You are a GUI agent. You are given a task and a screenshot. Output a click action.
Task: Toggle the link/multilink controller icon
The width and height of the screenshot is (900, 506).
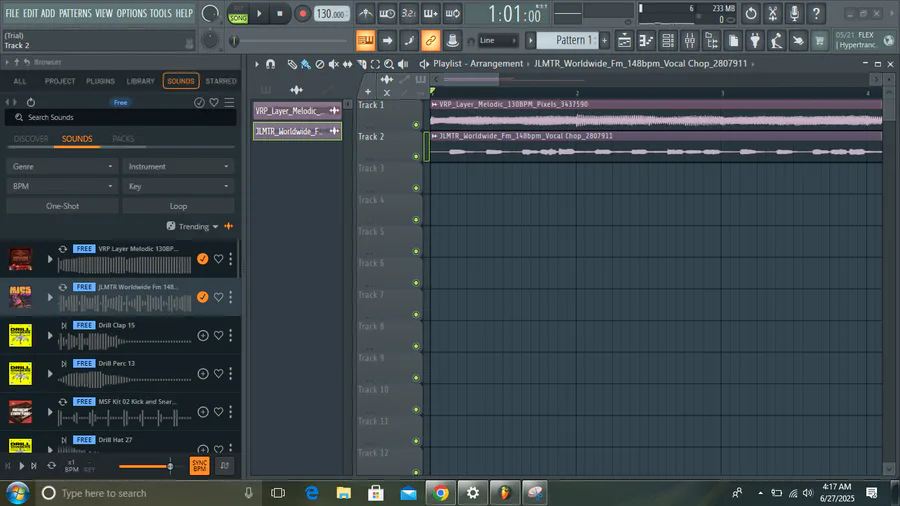[430, 40]
